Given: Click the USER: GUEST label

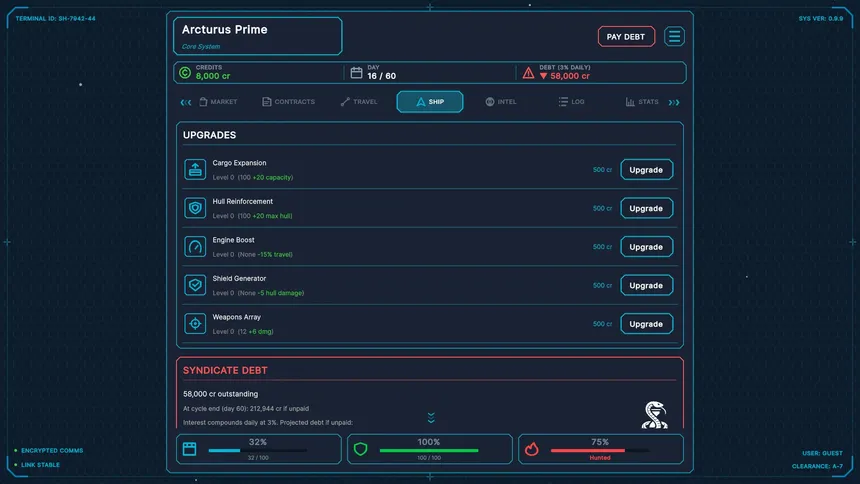Looking at the screenshot, I should pos(822,453).
